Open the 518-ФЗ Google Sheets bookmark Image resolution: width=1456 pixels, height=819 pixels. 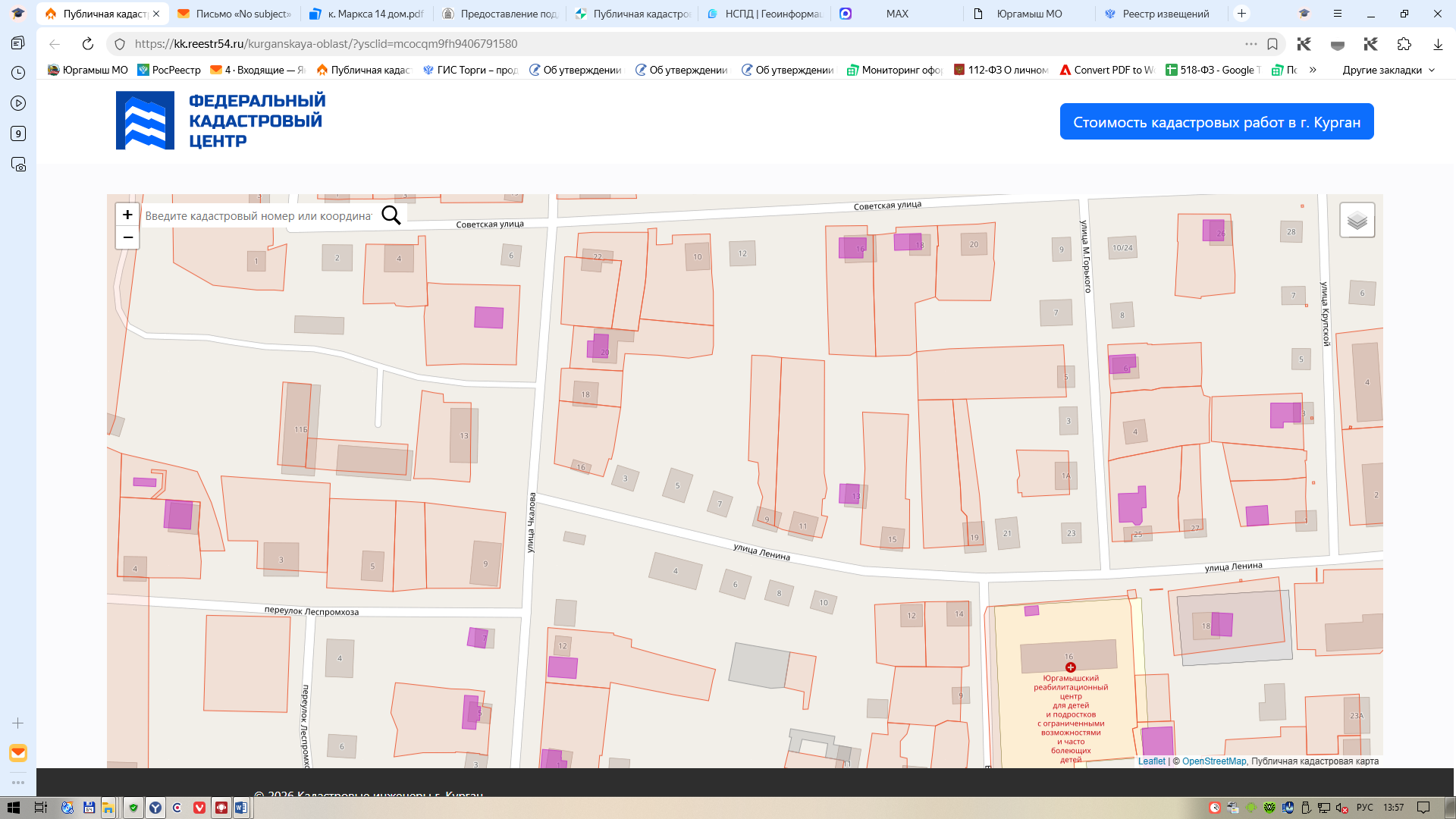[1213, 70]
